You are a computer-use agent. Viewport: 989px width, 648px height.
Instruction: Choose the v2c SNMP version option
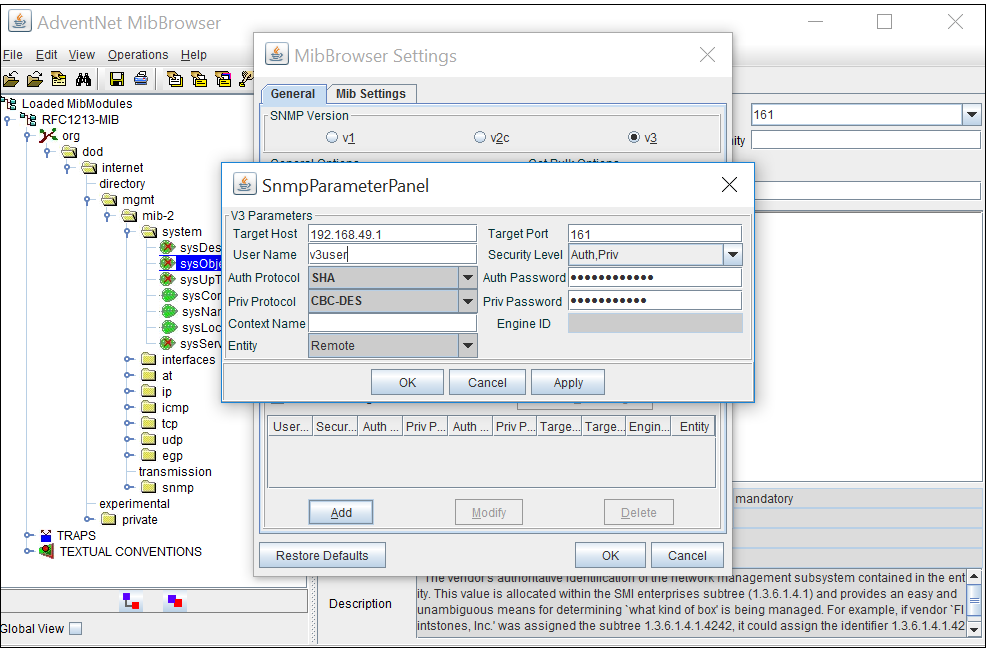(x=480, y=138)
